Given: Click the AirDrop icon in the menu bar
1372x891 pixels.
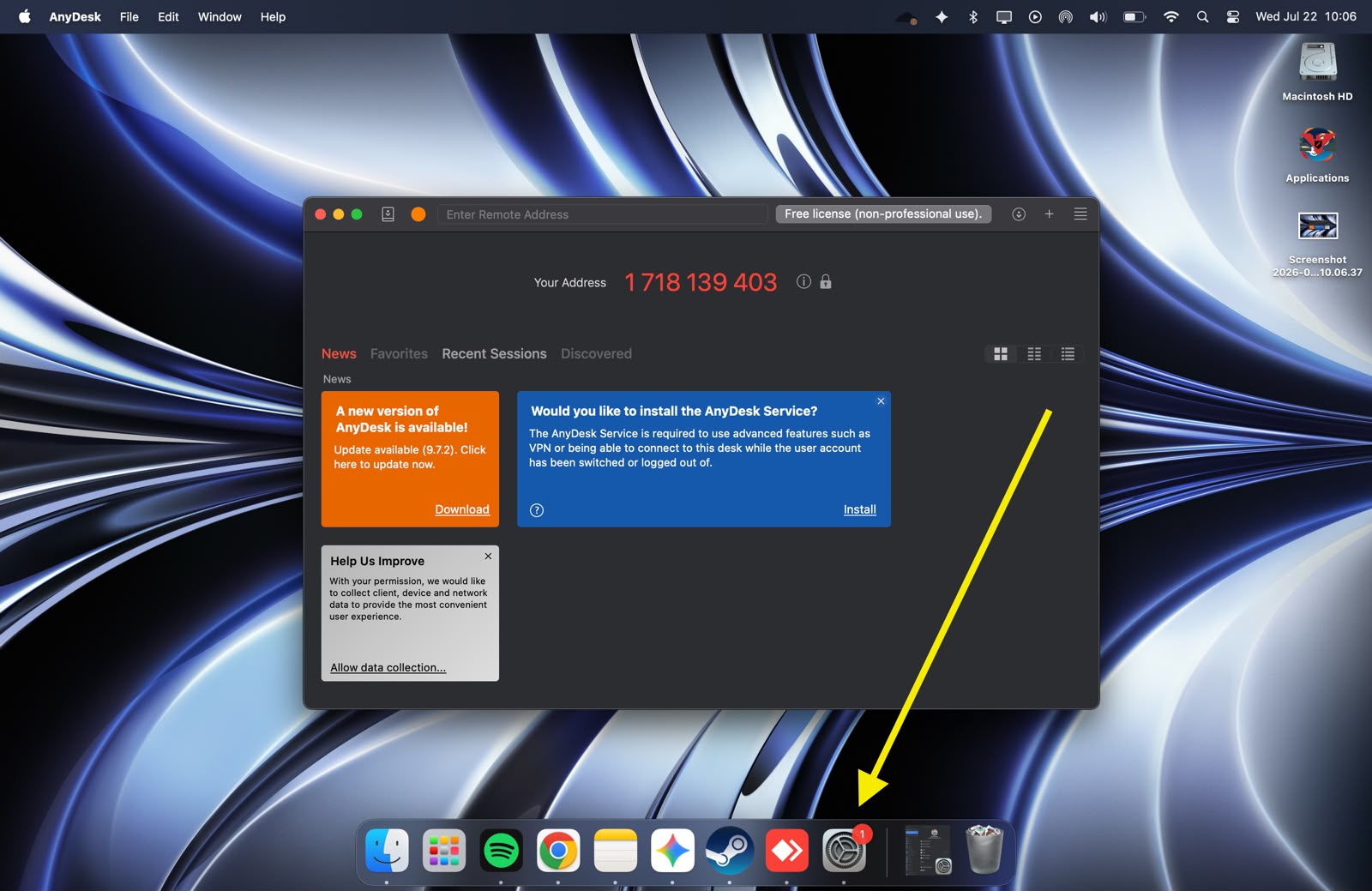Looking at the screenshot, I should click(1066, 17).
